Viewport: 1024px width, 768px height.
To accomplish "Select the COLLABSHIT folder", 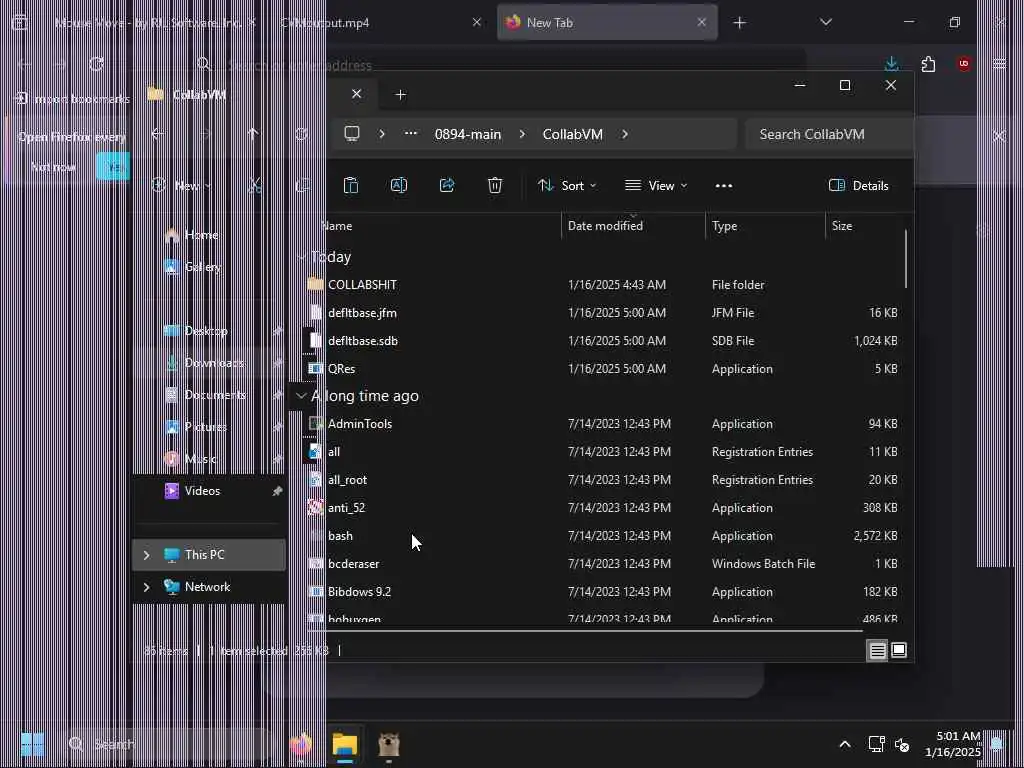I will click(x=602, y=285).
